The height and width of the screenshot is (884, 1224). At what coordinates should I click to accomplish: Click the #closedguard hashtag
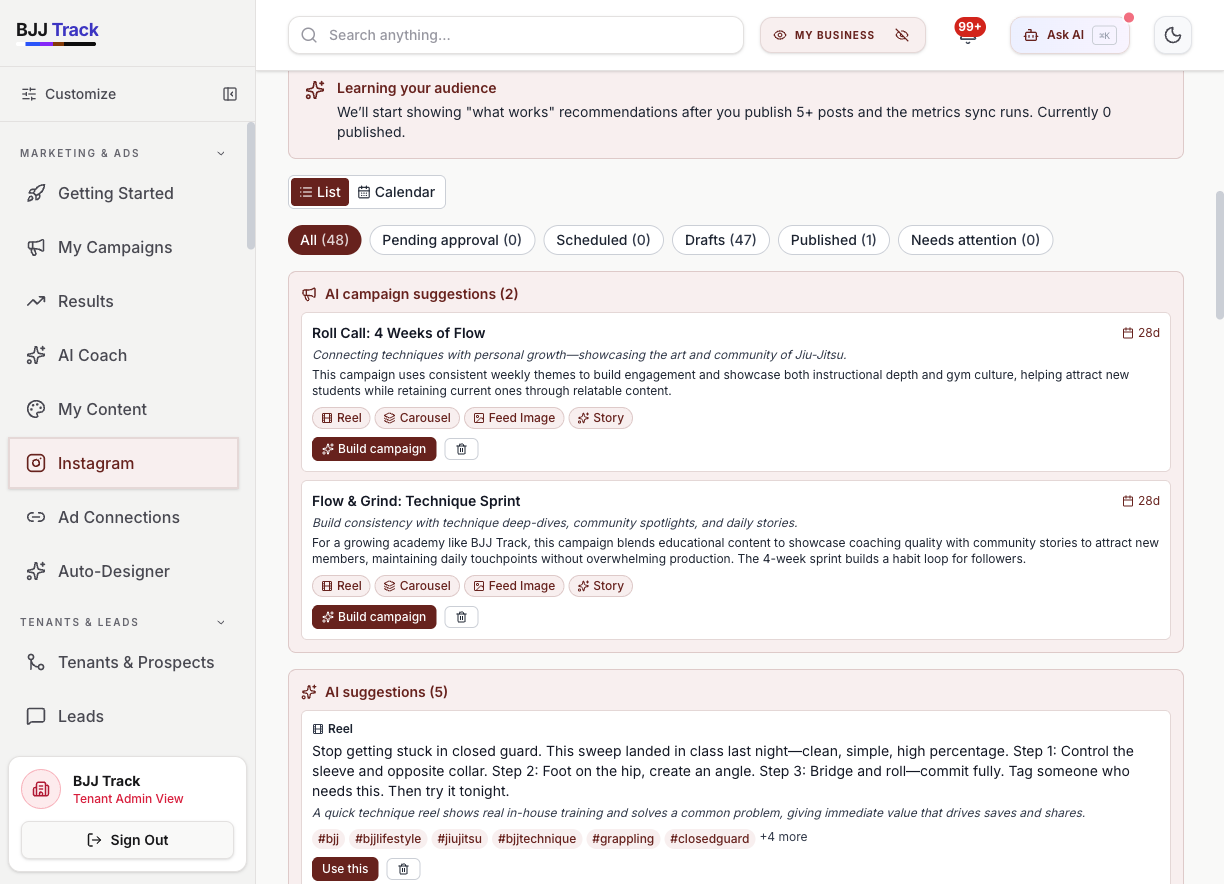(710, 839)
